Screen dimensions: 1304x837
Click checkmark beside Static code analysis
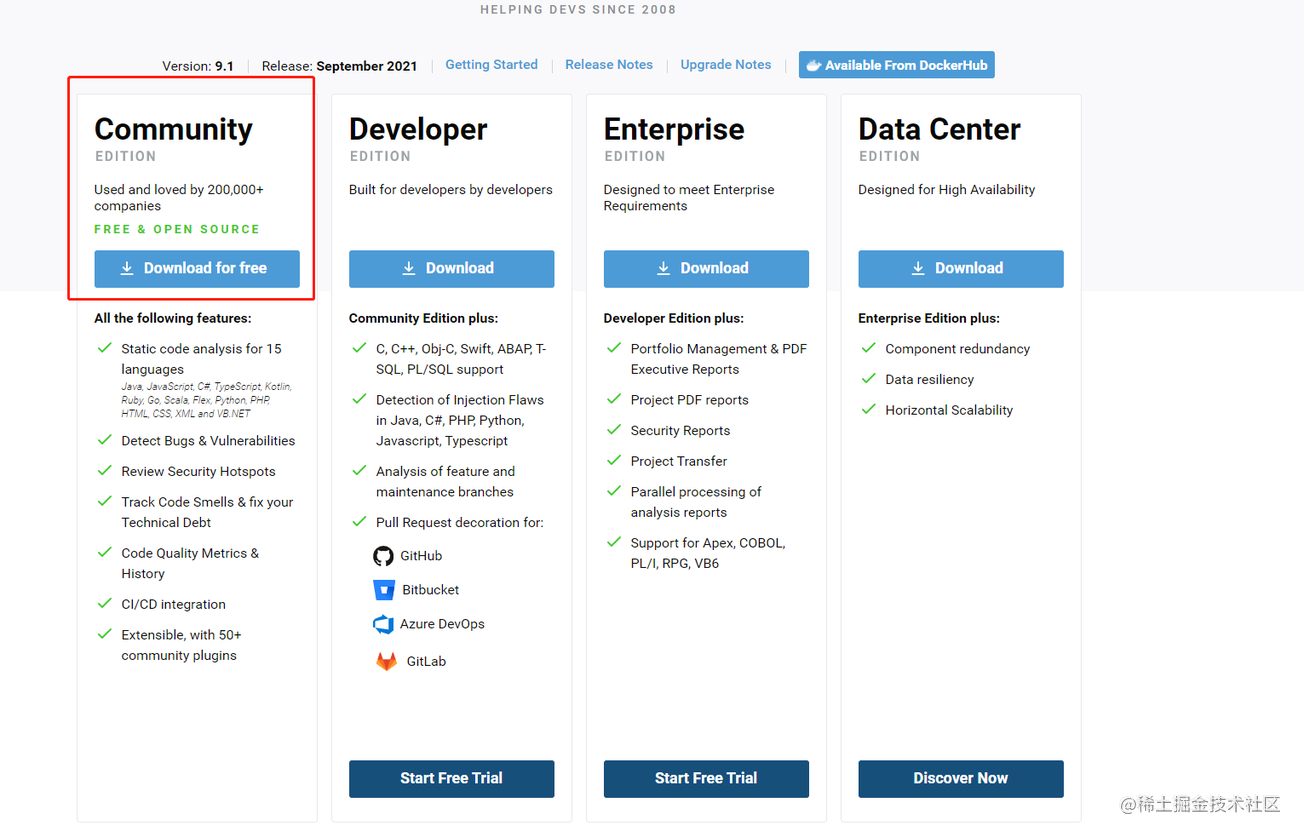[104, 348]
